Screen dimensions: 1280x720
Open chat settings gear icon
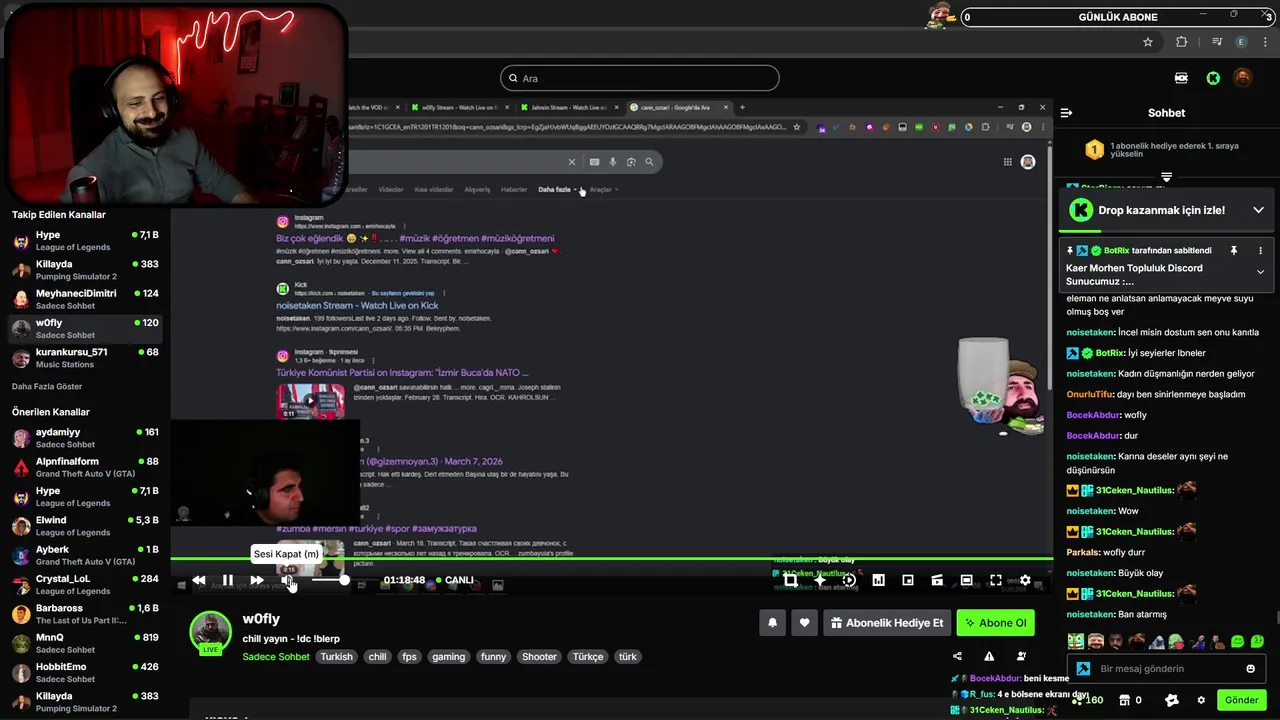[x=1201, y=700]
